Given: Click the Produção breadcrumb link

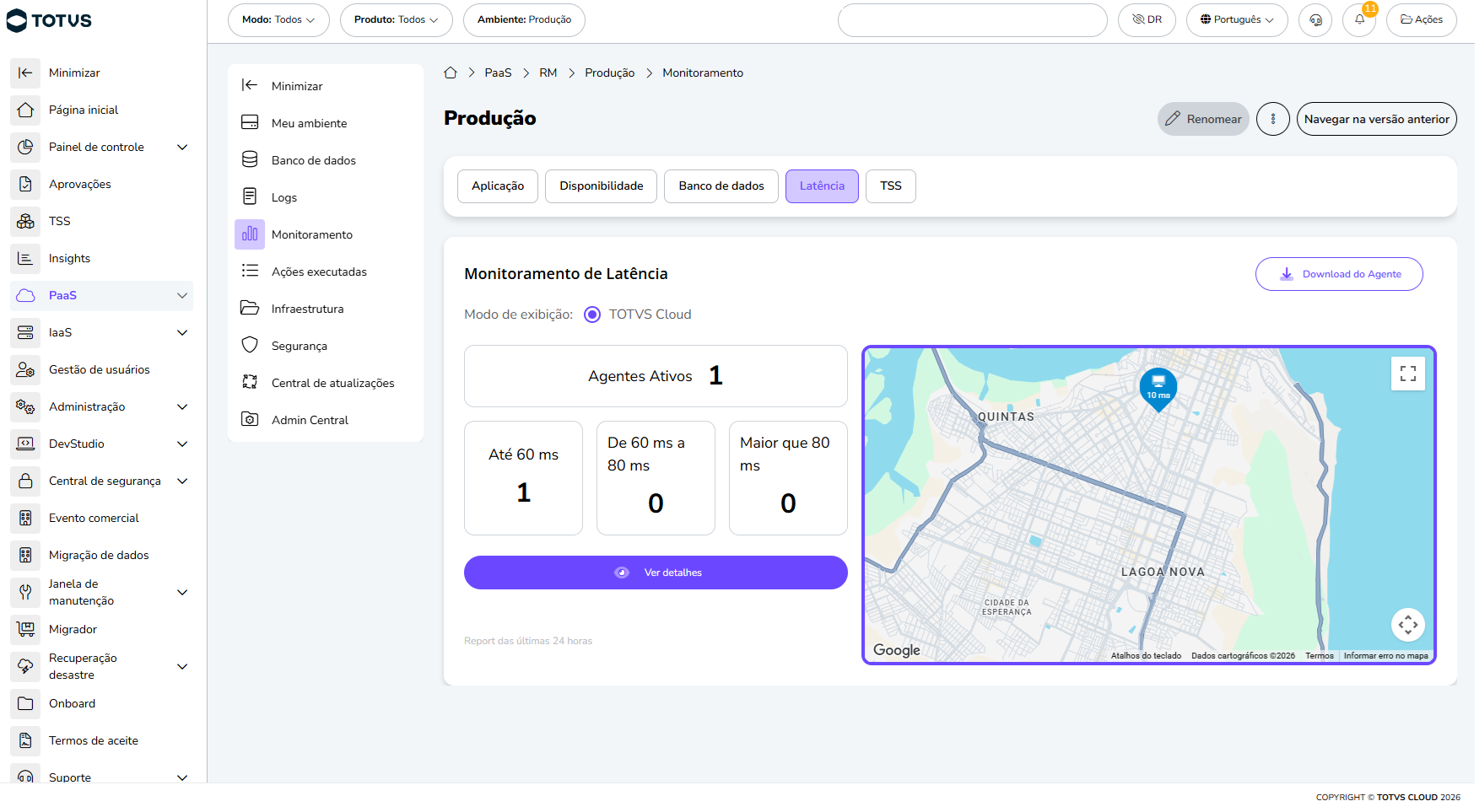Looking at the screenshot, I should click(609, 73).
